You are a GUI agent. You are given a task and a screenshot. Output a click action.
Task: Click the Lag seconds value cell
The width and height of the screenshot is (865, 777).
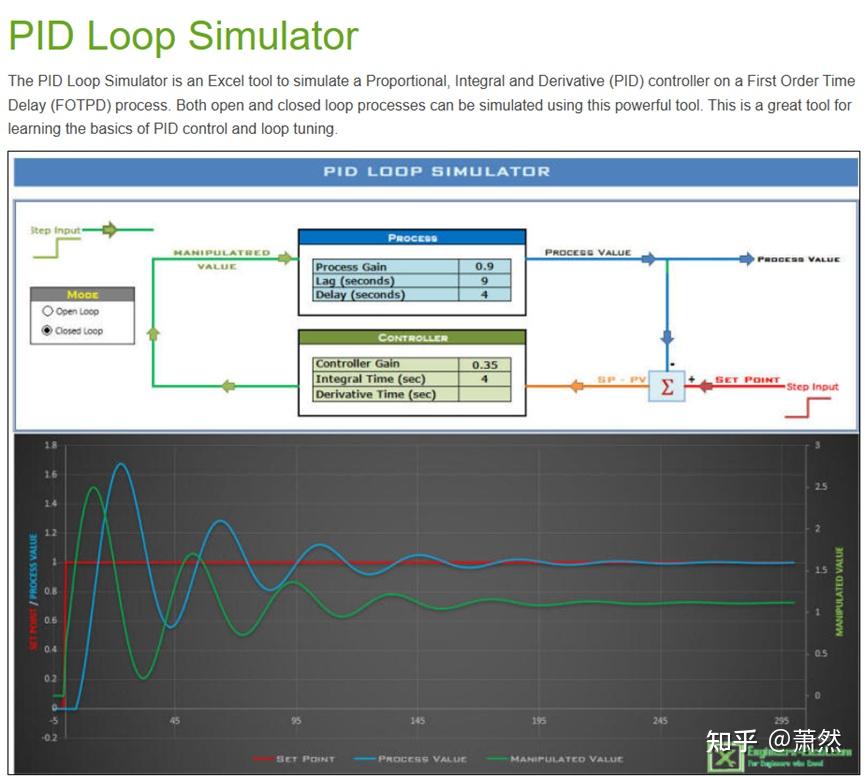pyautogui.click(x=484, y=280)
